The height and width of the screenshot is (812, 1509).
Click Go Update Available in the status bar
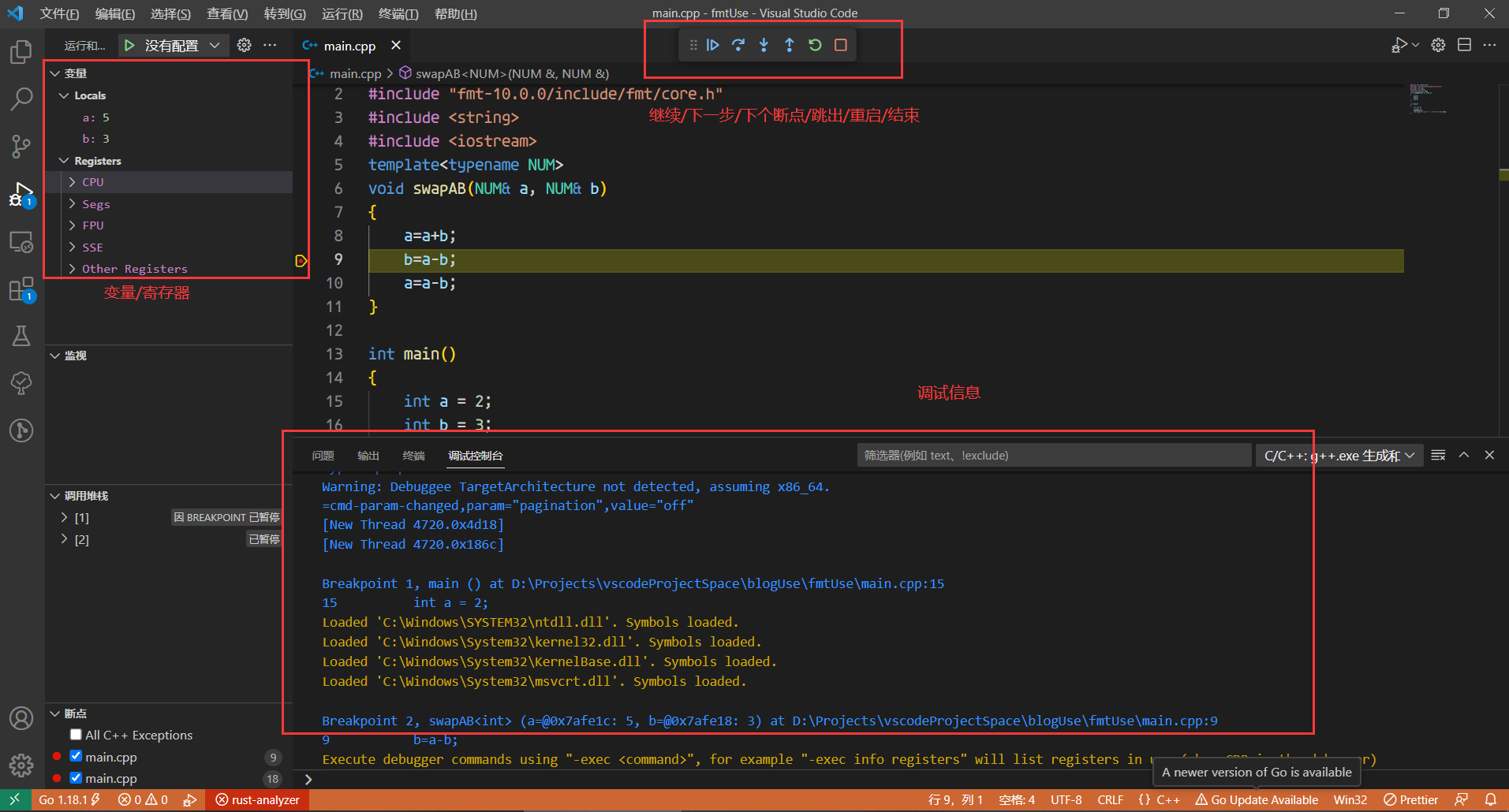tap(1257, 799)
